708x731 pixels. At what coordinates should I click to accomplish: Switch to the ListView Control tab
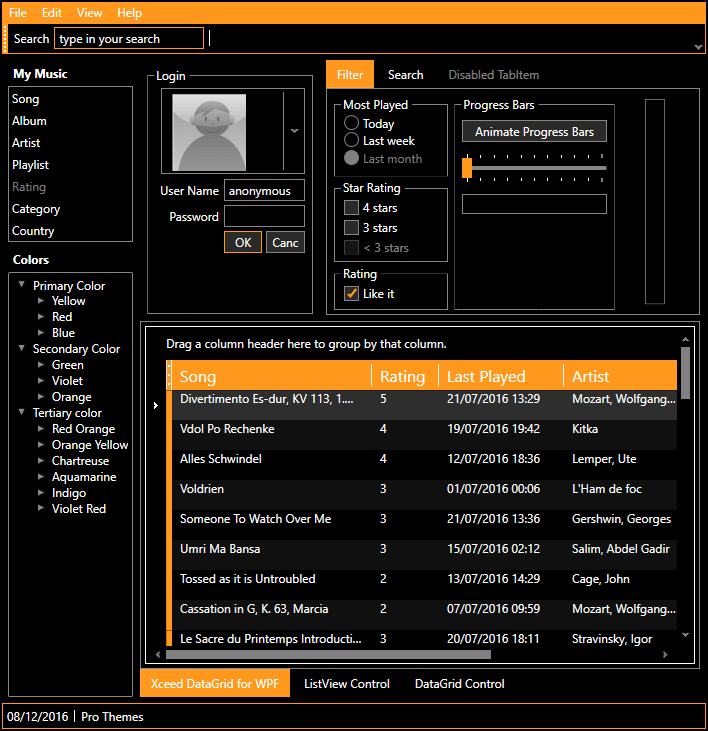pyautogui.click(x=347, y=684)
